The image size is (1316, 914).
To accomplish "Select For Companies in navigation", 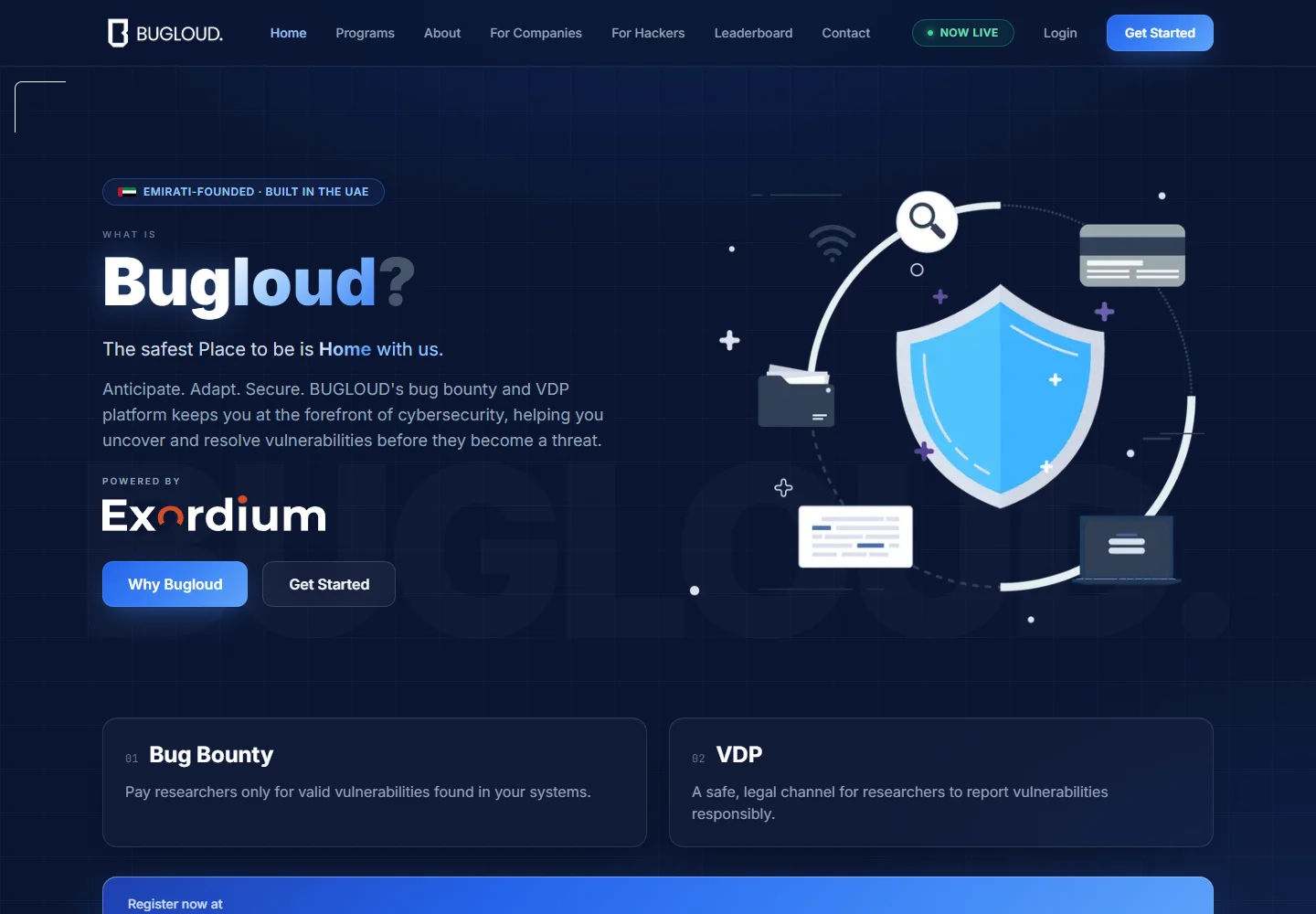I will tap(536, 33).
